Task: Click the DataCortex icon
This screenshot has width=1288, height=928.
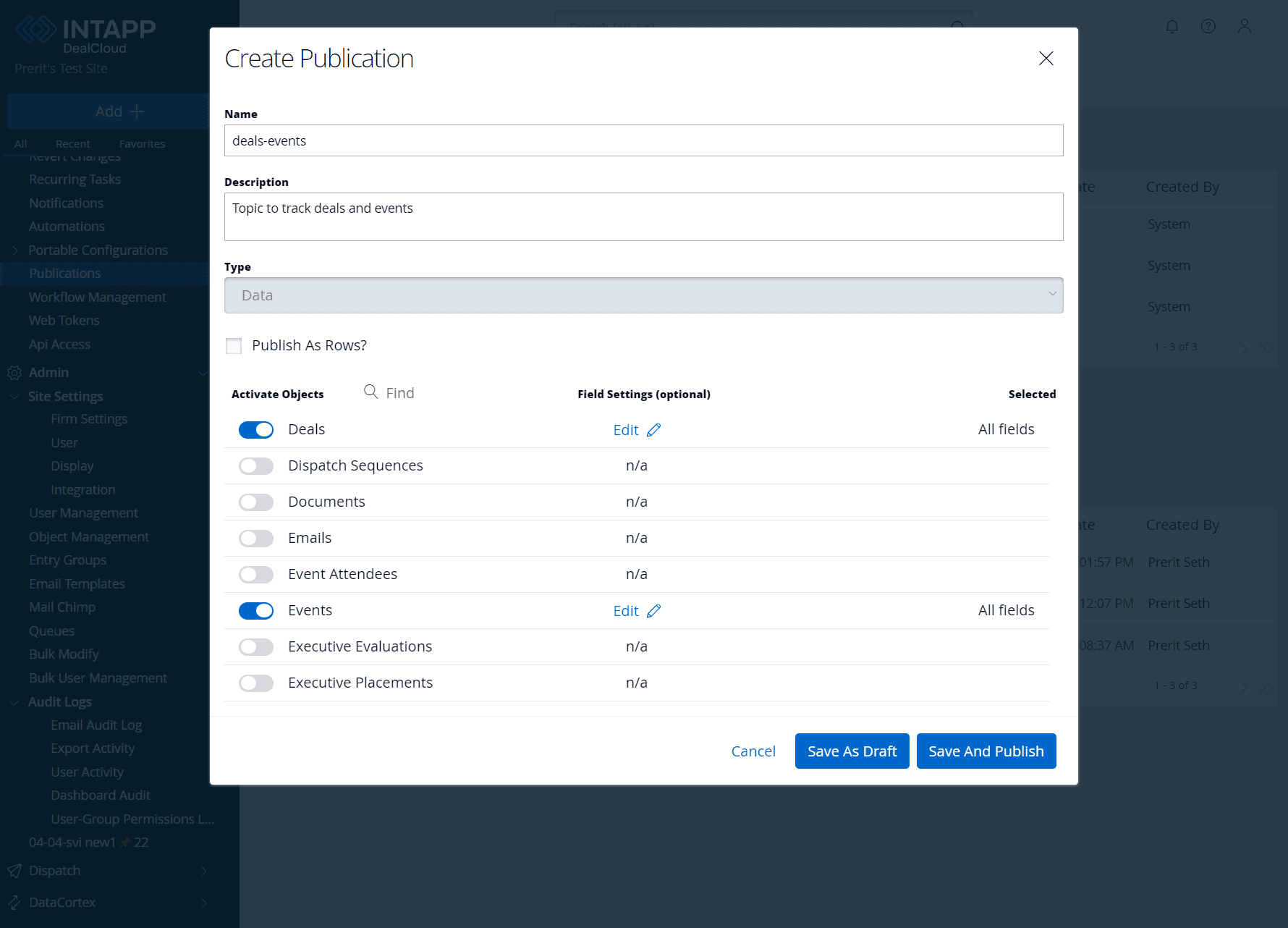Action: [14, 903]
